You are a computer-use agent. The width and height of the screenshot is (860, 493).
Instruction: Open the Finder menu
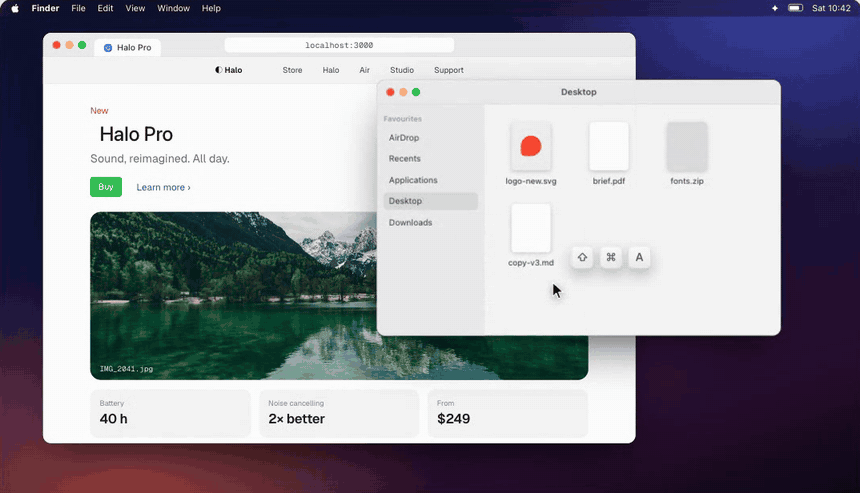tap(45, 8)
